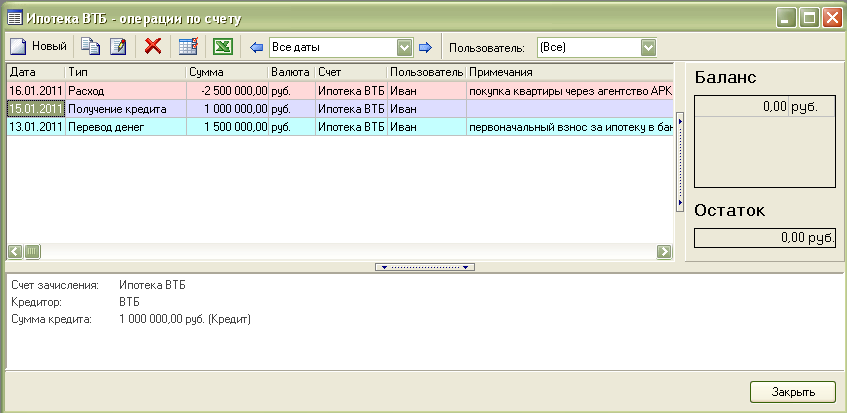Click the horizontal scrollbar thumb
Screen dimensions: 847x413
click(32, 252)
